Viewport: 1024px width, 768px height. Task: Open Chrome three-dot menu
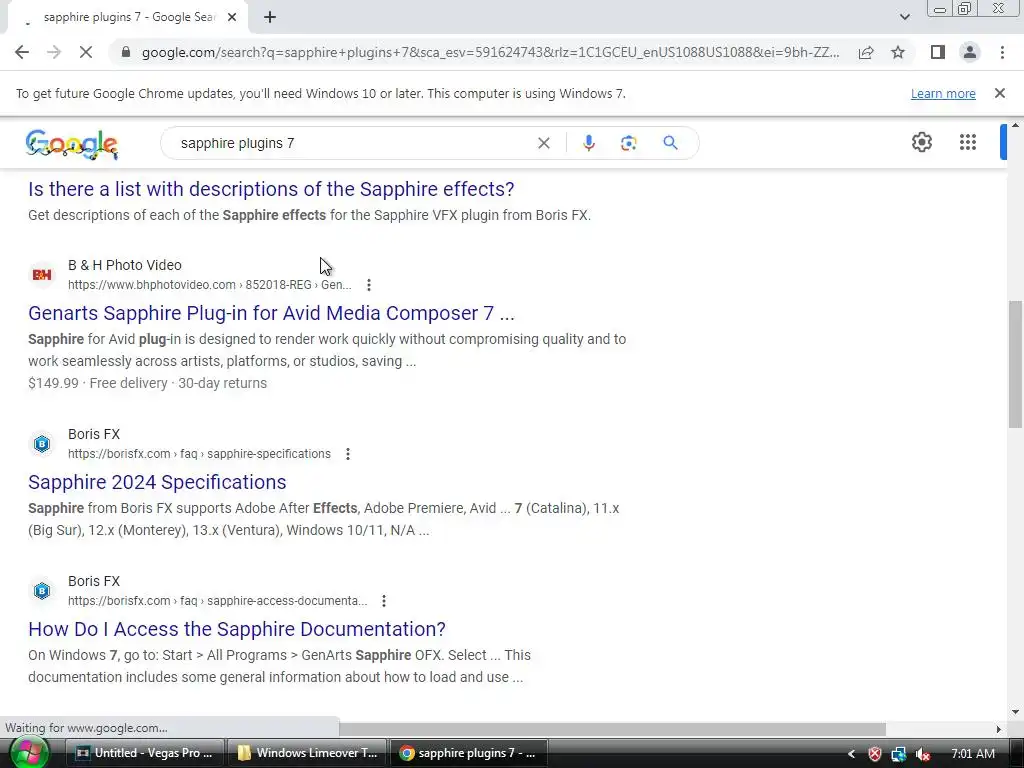(x=1002, y=52)
